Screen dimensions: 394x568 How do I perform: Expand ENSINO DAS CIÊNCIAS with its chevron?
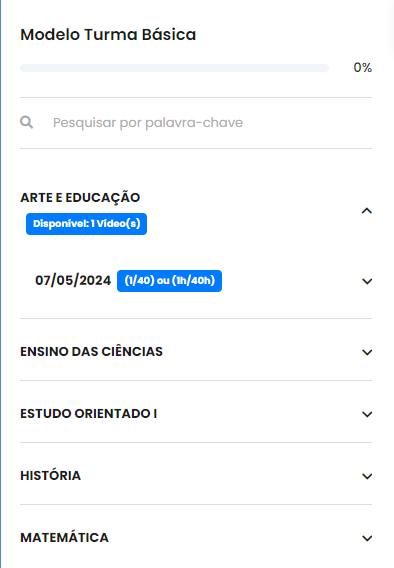[367, 352]
